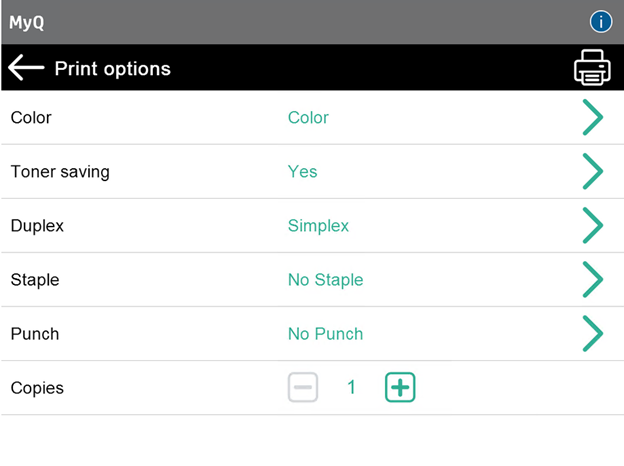Click the info icon in MyQ header

click(x=601, y=21)
